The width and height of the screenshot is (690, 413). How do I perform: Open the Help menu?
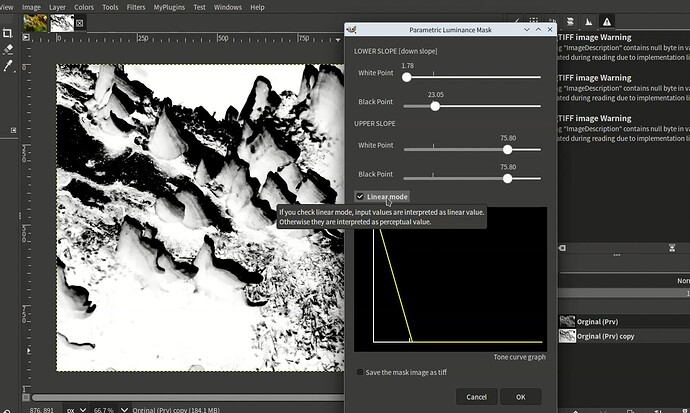[x=257, y=7]
